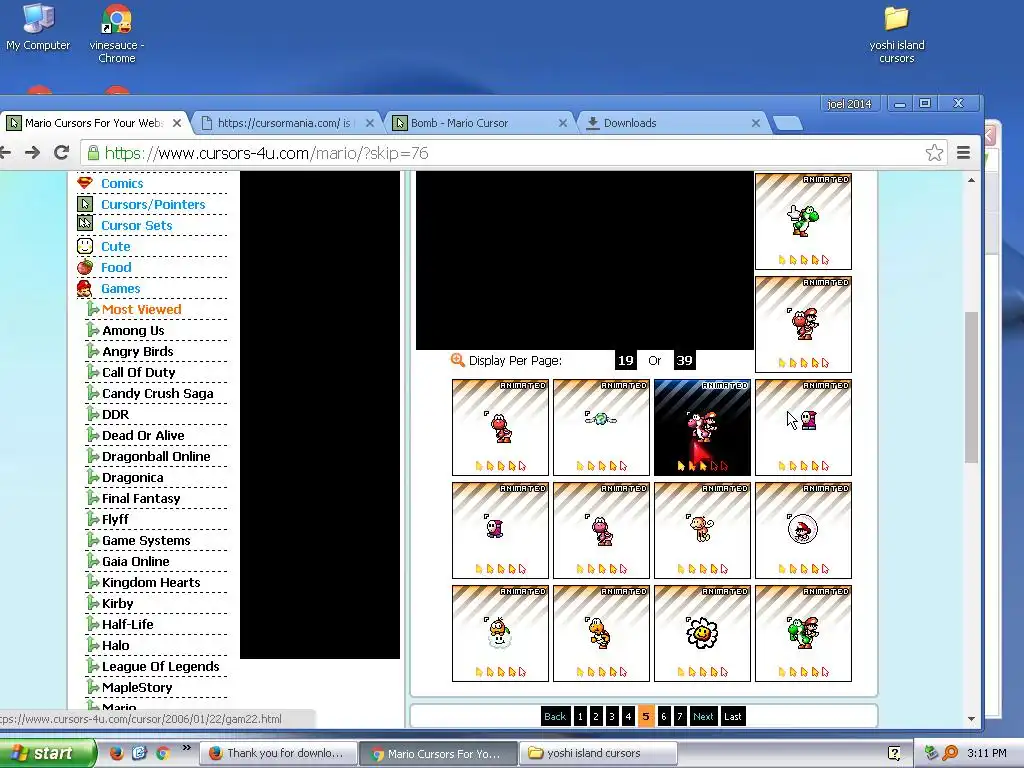Image resolution: width=1024 pixels, height=768 pixels.
Task: Click the browser back arrow
Action: coord(5,153)
